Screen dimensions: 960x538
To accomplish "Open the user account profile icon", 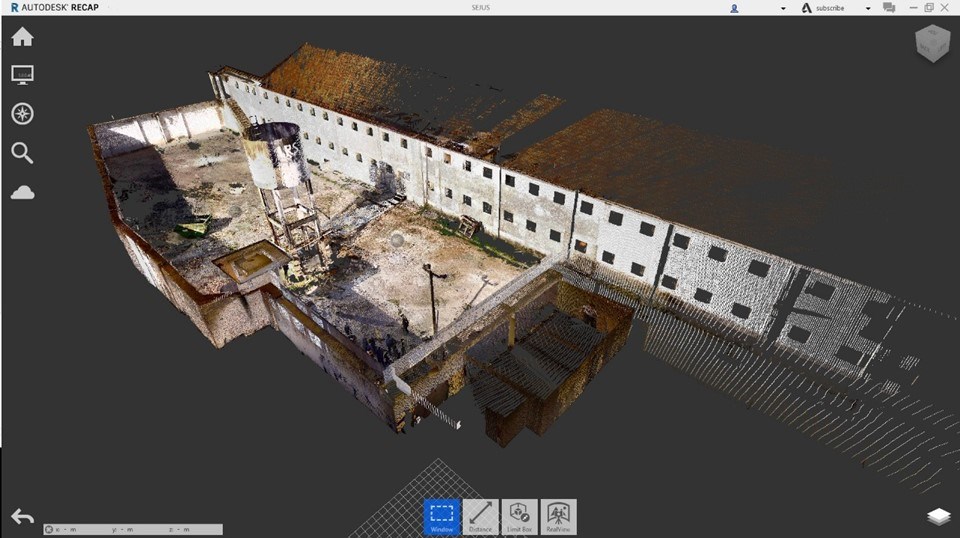I will point(734,8).
